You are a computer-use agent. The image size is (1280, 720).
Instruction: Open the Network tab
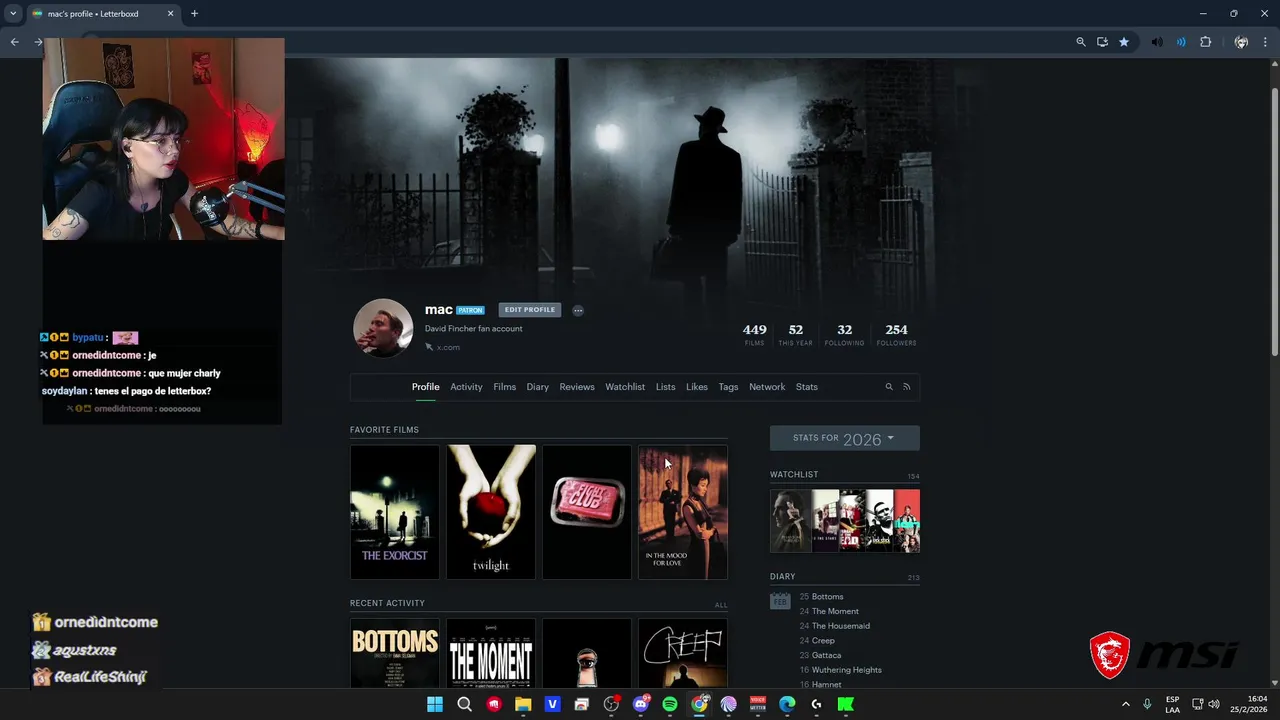[x=767, y=387]
